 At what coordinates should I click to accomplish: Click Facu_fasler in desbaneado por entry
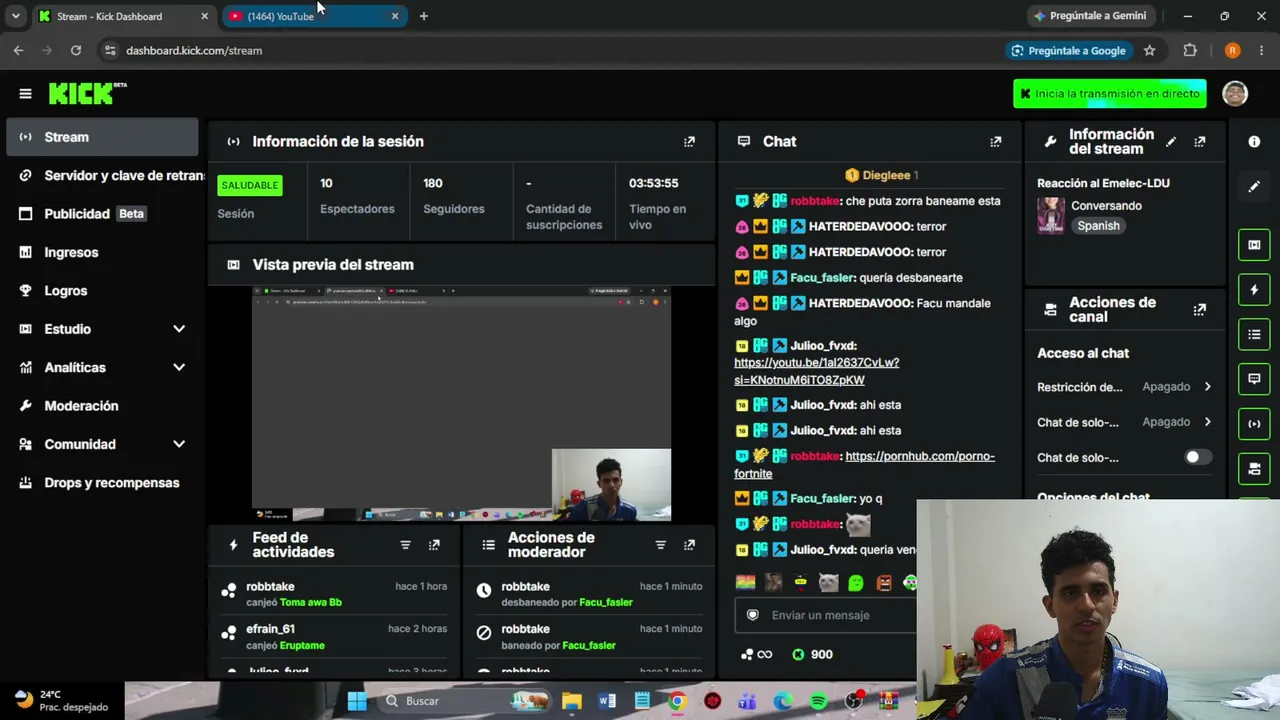606,603
